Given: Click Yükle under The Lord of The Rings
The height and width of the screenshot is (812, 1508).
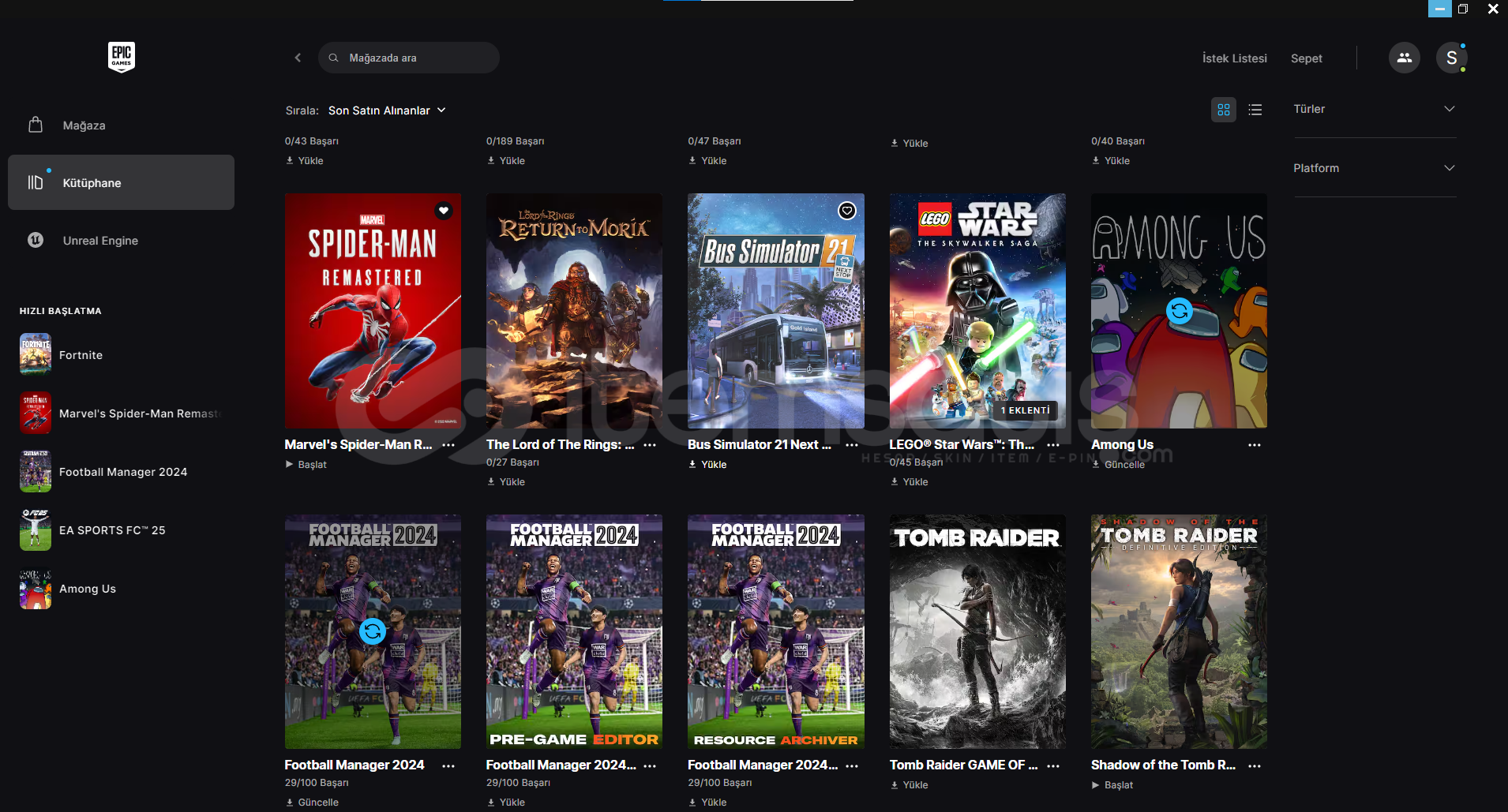Looking at the screenshot, I should pyautogui.click(x=506, y=482).
